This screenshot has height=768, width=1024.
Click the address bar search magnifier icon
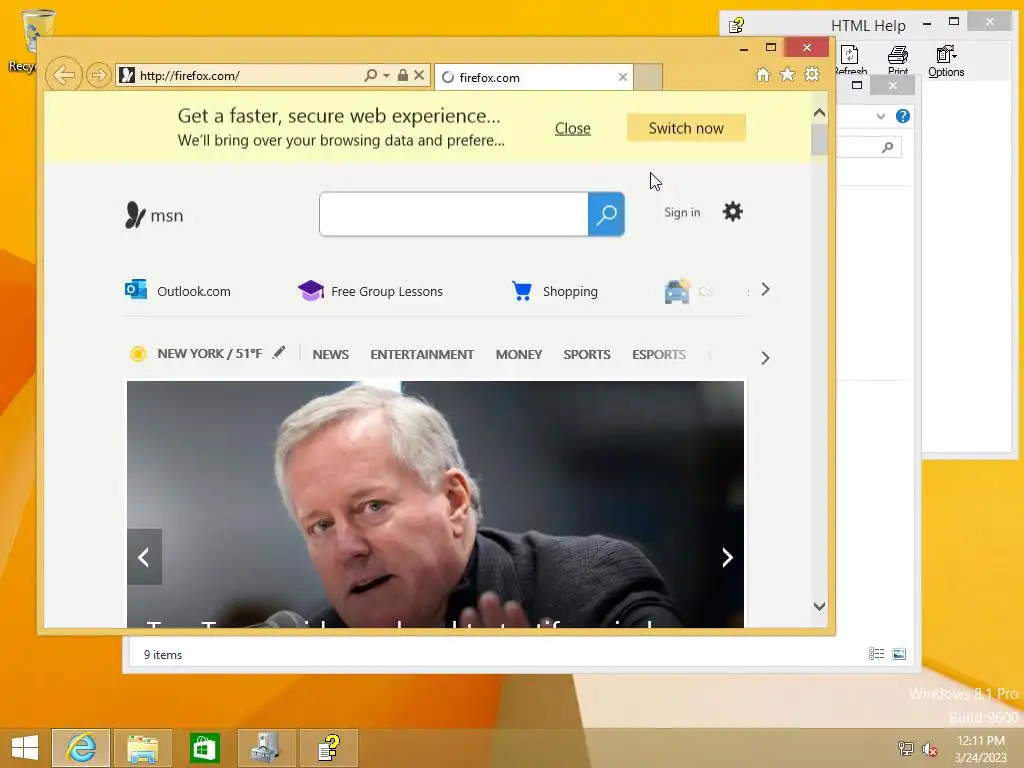coord(370,75)
